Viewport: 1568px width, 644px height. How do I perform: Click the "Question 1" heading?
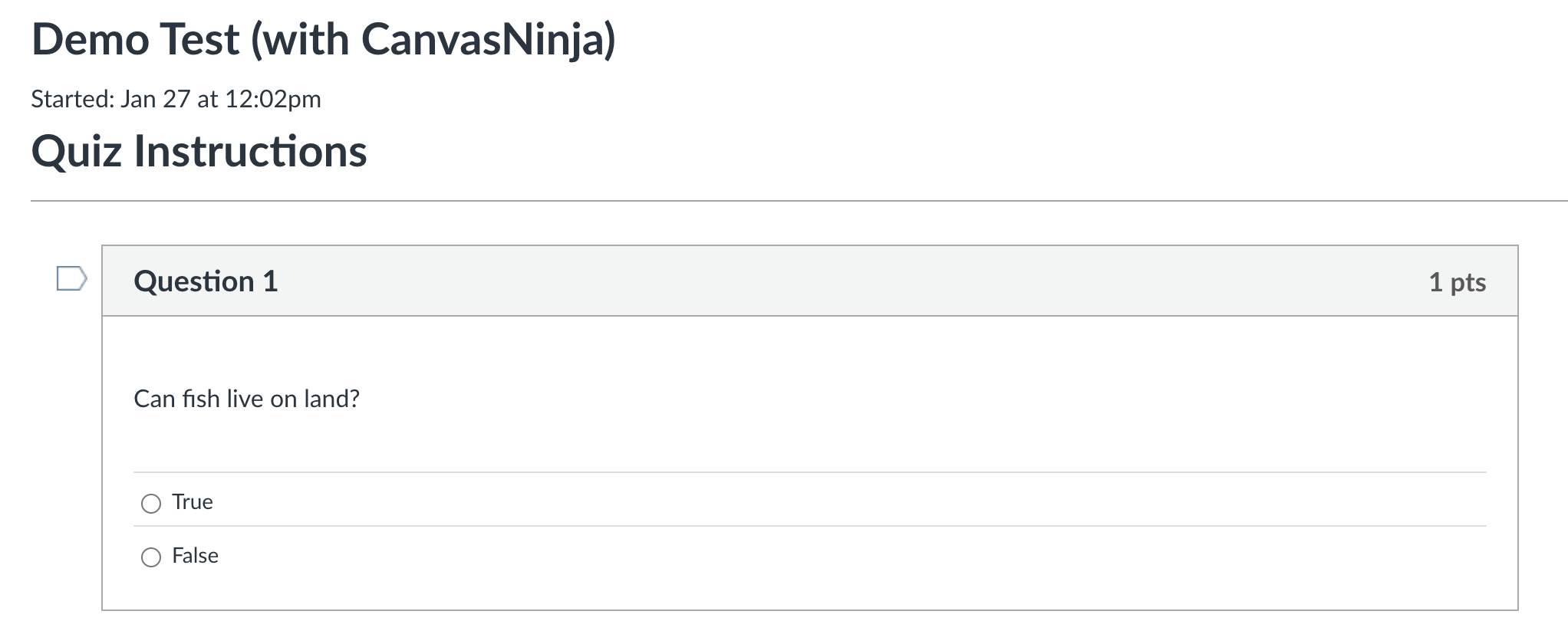(x=206, y=281)
